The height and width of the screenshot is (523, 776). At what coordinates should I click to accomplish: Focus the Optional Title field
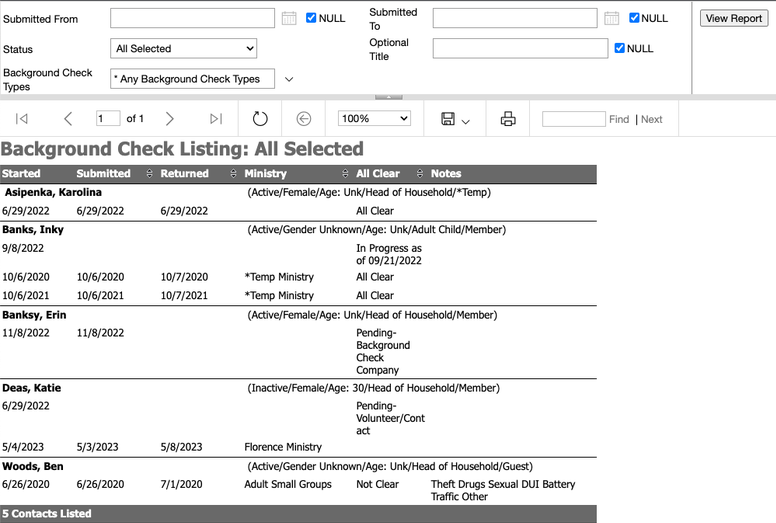pos(520,48)
